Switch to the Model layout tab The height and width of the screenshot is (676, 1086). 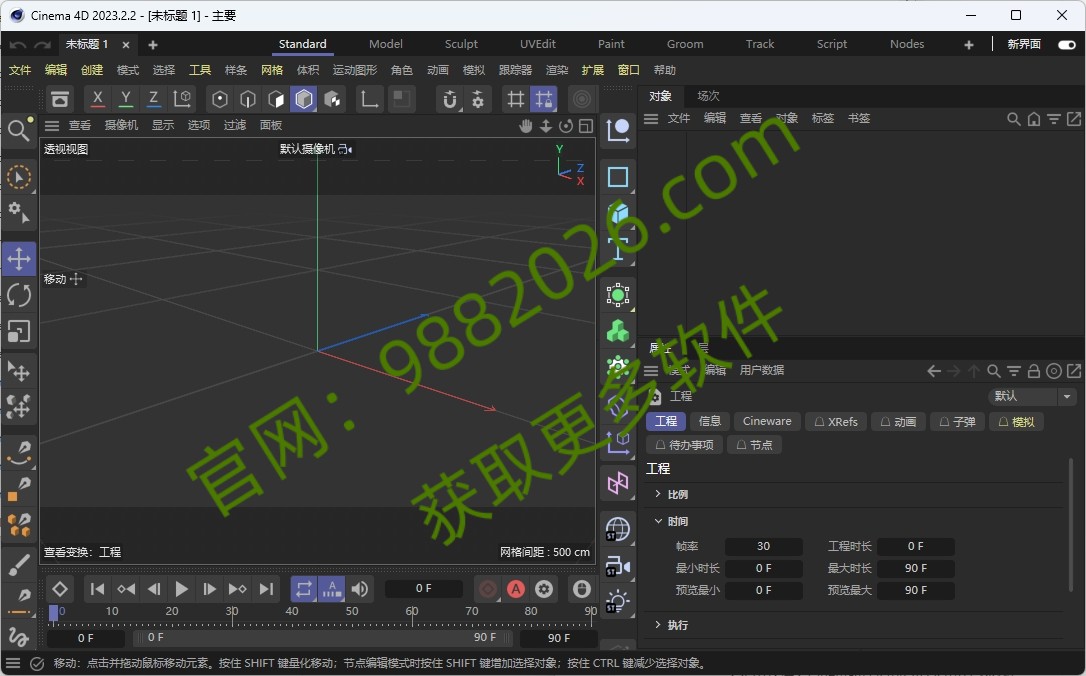pyautogui.click(x=386, y=44)
